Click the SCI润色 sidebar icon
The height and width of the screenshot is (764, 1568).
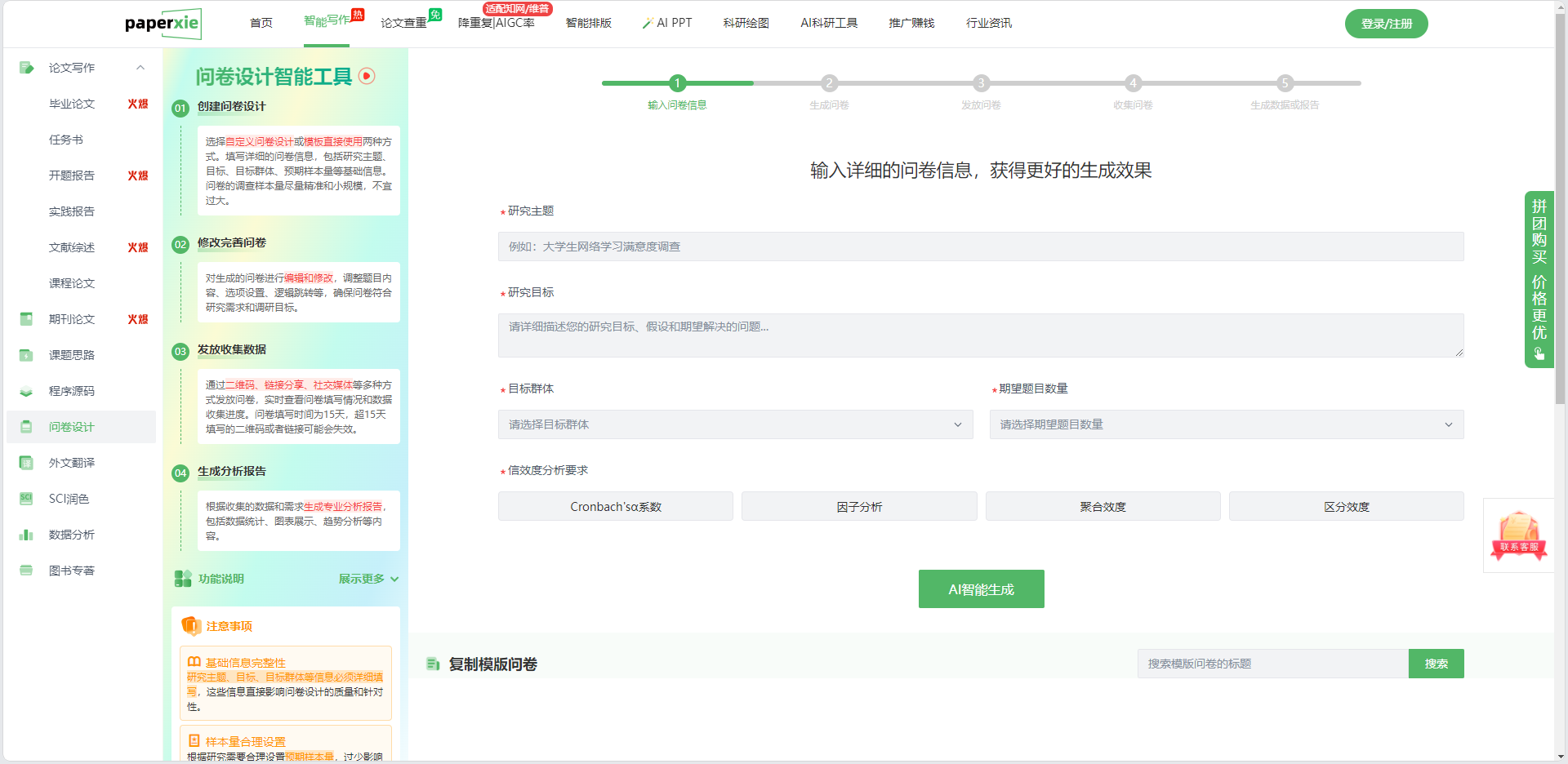point(26,499)
